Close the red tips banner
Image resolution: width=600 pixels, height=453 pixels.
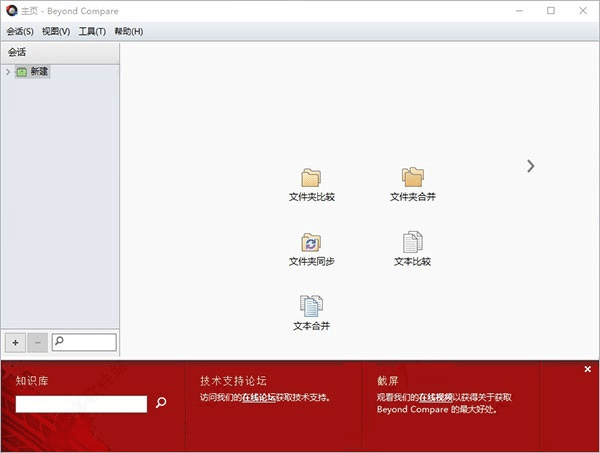point(588,369)
